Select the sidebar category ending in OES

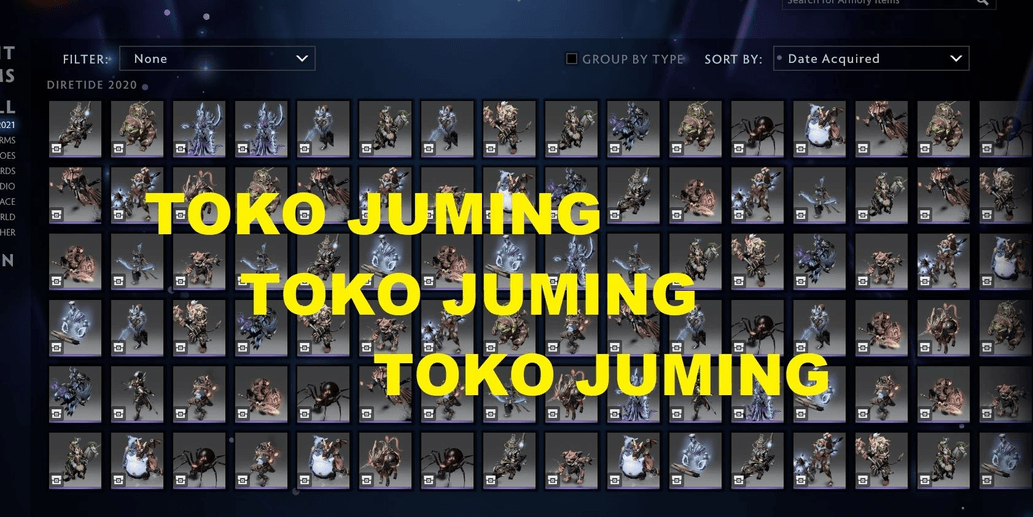[8, 155]
